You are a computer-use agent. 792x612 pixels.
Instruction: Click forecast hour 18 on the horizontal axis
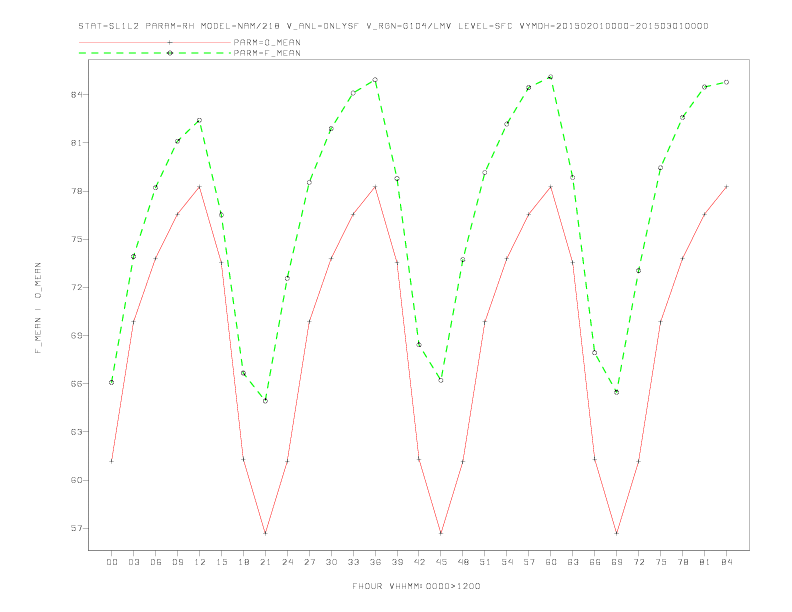243,562
